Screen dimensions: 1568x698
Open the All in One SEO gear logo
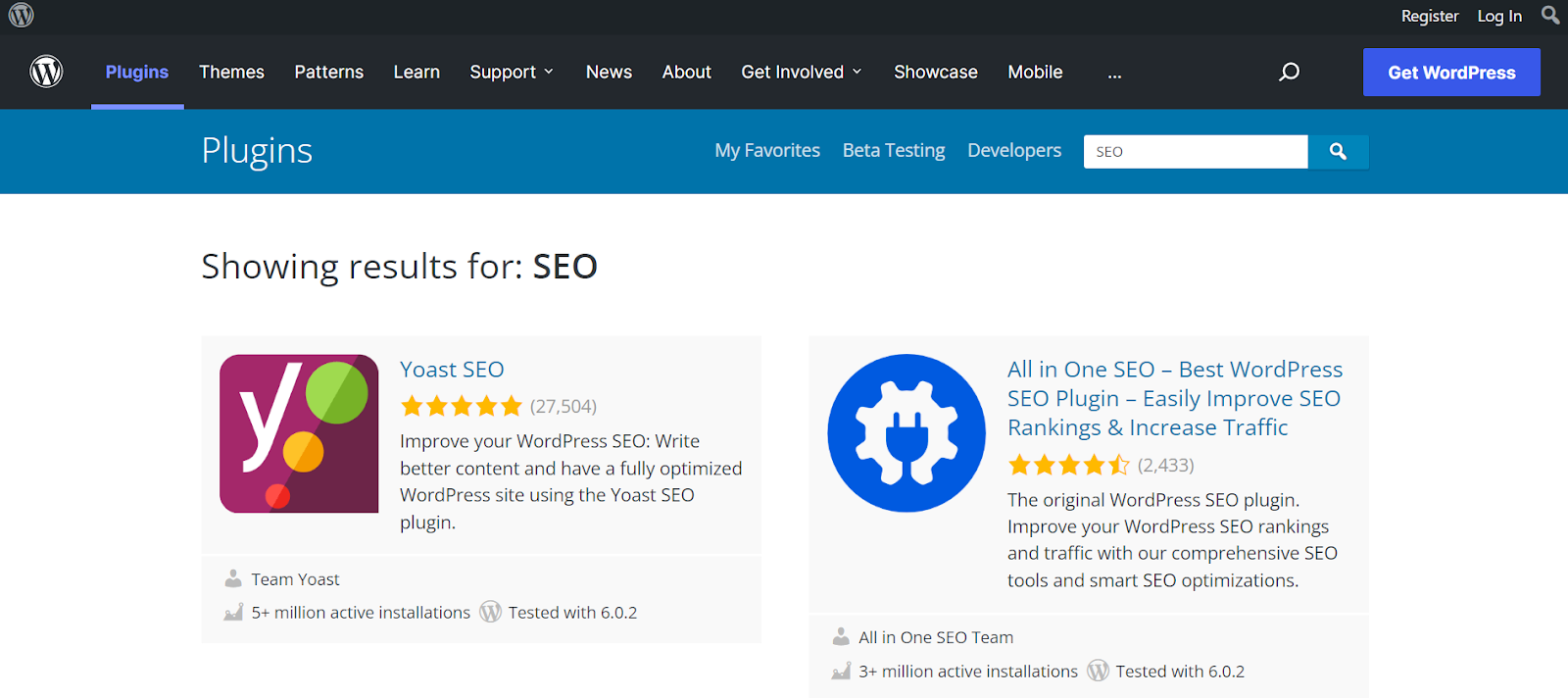[x=906, y=433]
